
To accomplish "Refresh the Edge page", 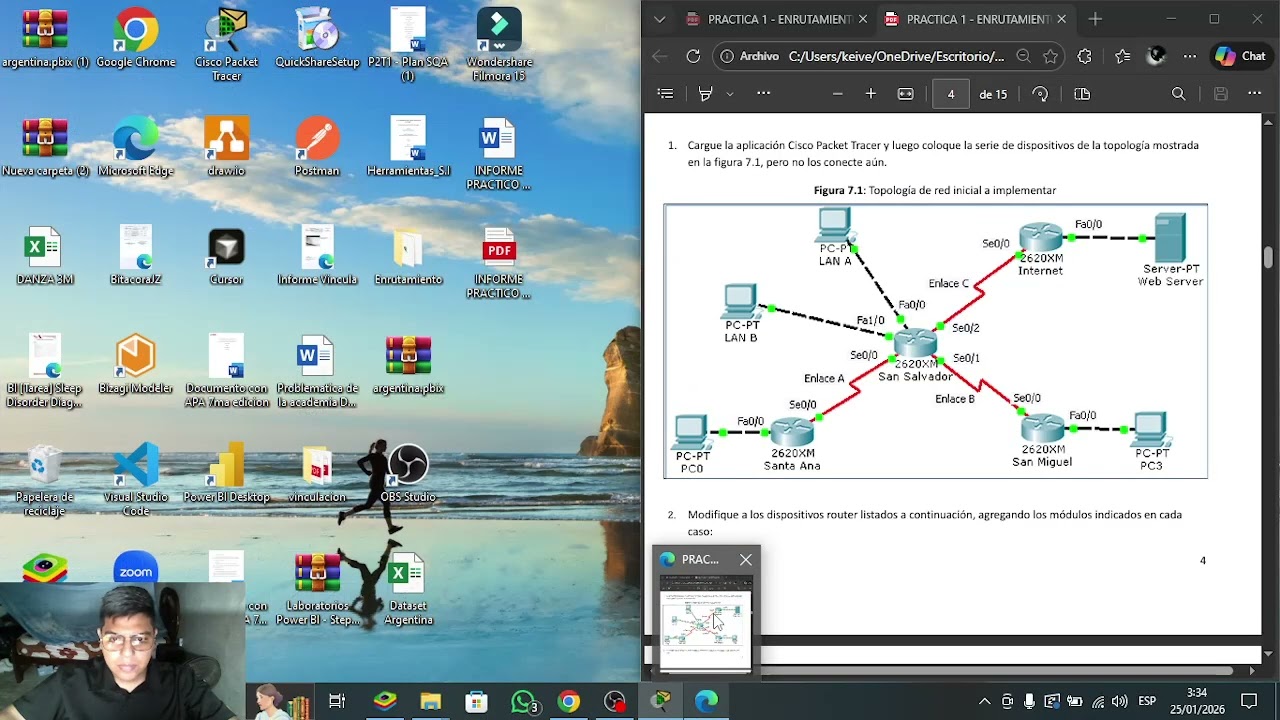I will click(x=693, y=57).
